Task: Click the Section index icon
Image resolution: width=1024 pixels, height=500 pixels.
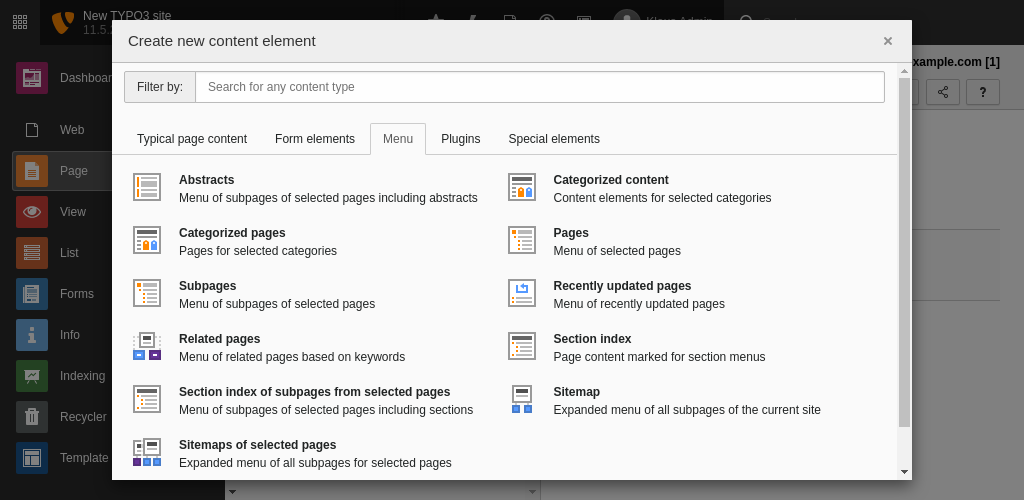Action: tap(521, 346)
